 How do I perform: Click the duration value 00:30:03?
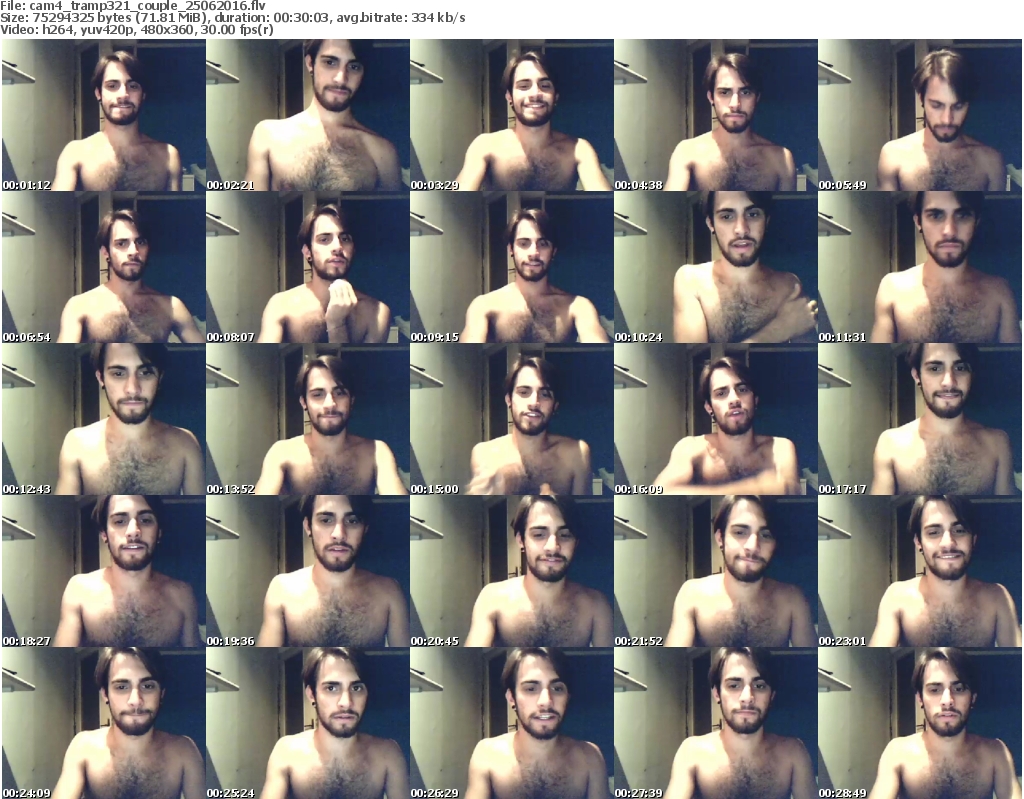(301, 18)
